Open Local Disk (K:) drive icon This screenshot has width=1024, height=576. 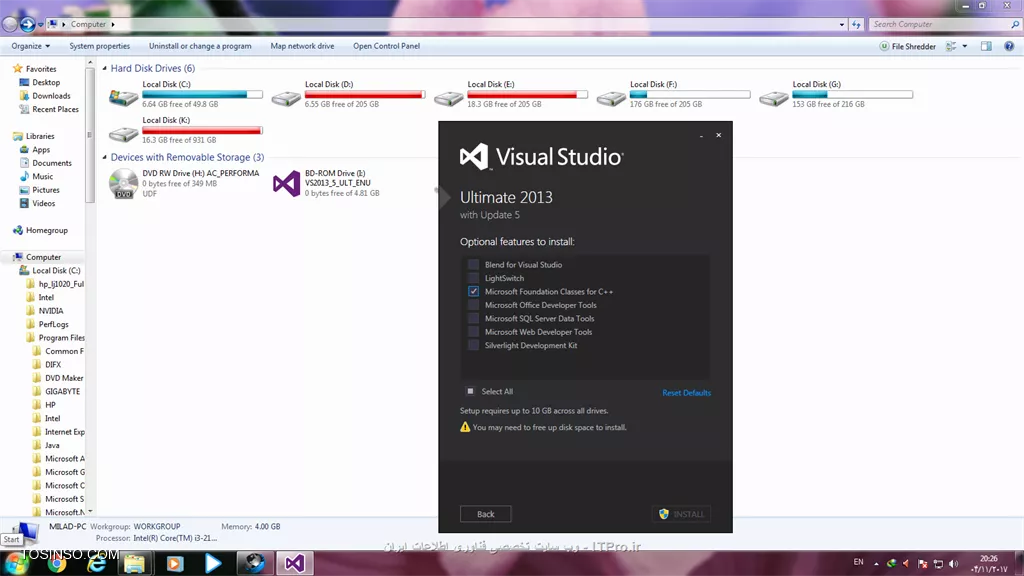[123, 133]
